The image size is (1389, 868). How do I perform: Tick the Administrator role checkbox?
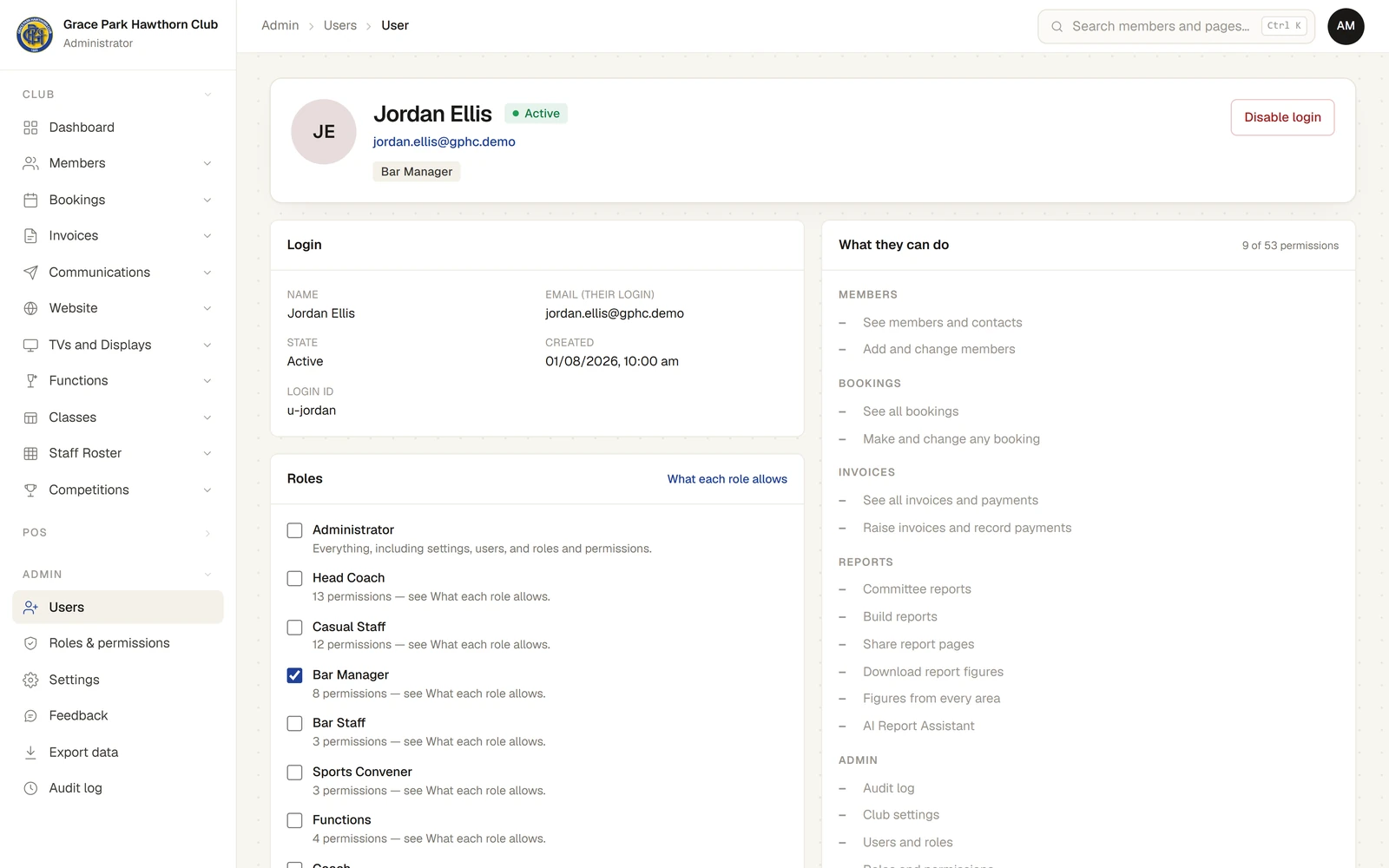[295, 530]
